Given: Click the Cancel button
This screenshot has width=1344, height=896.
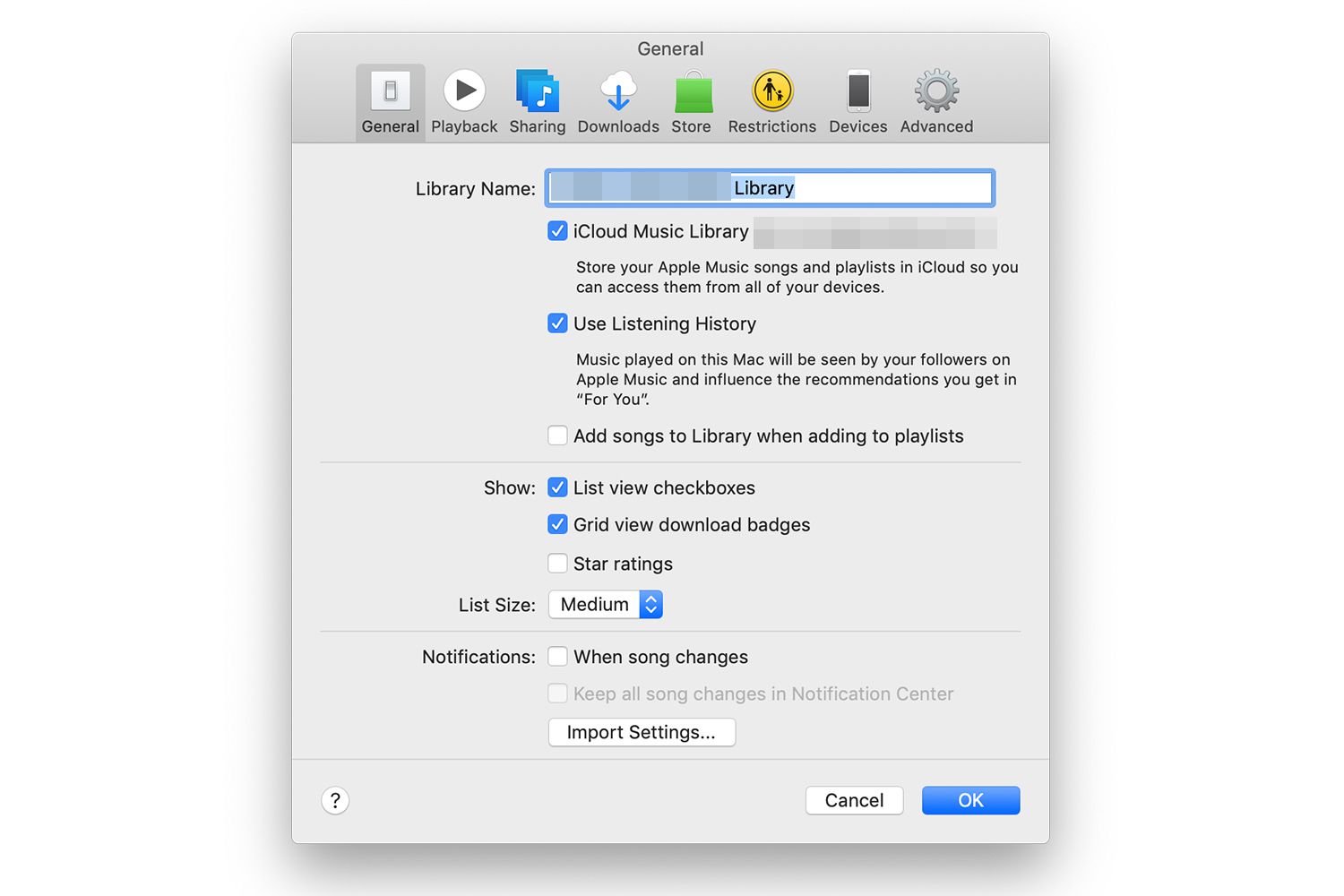Looking at the screenshot, I should tap(854, 800).
